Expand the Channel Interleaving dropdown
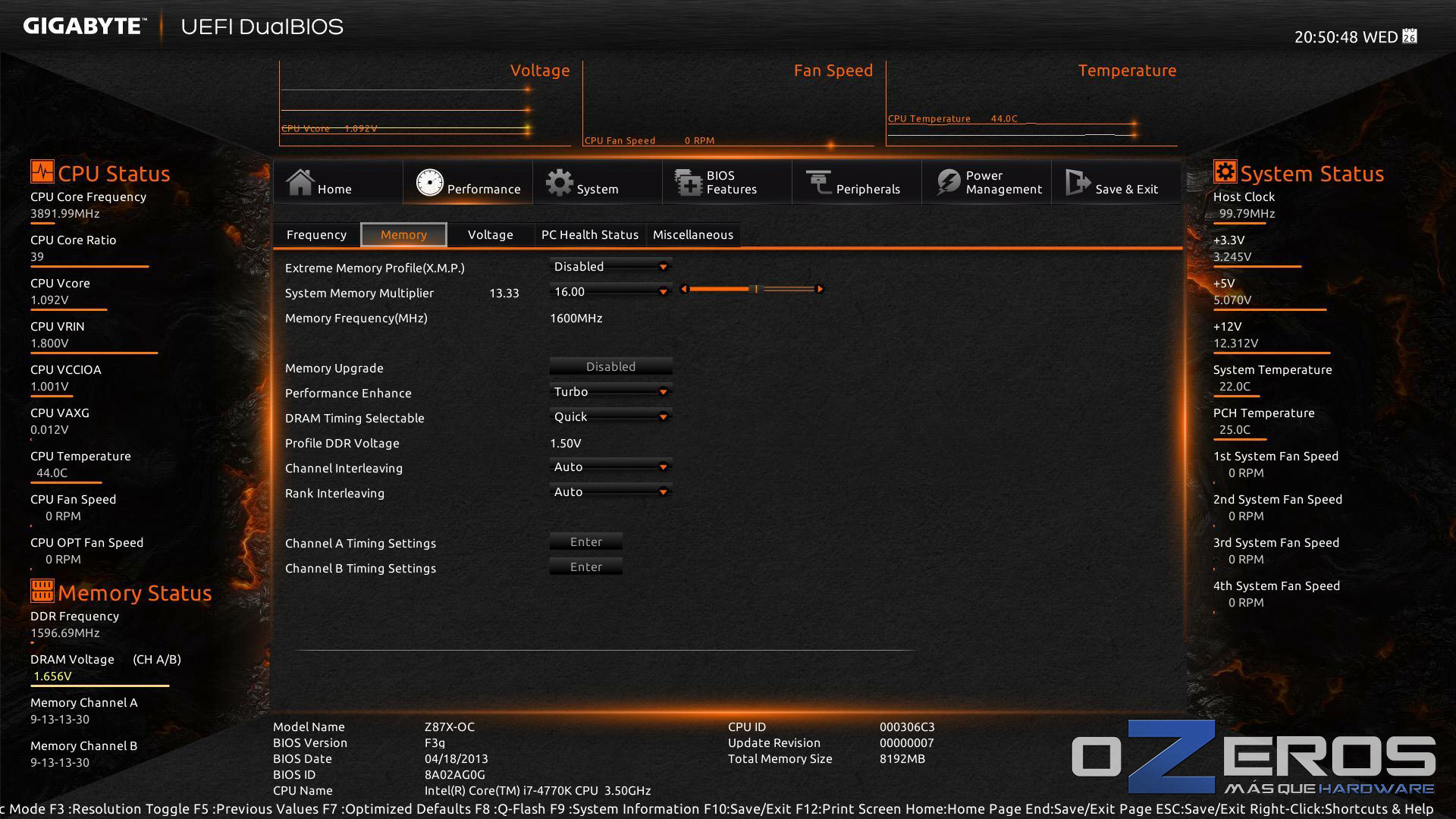The image size is (1456, 819). click(x=610, y=466)
